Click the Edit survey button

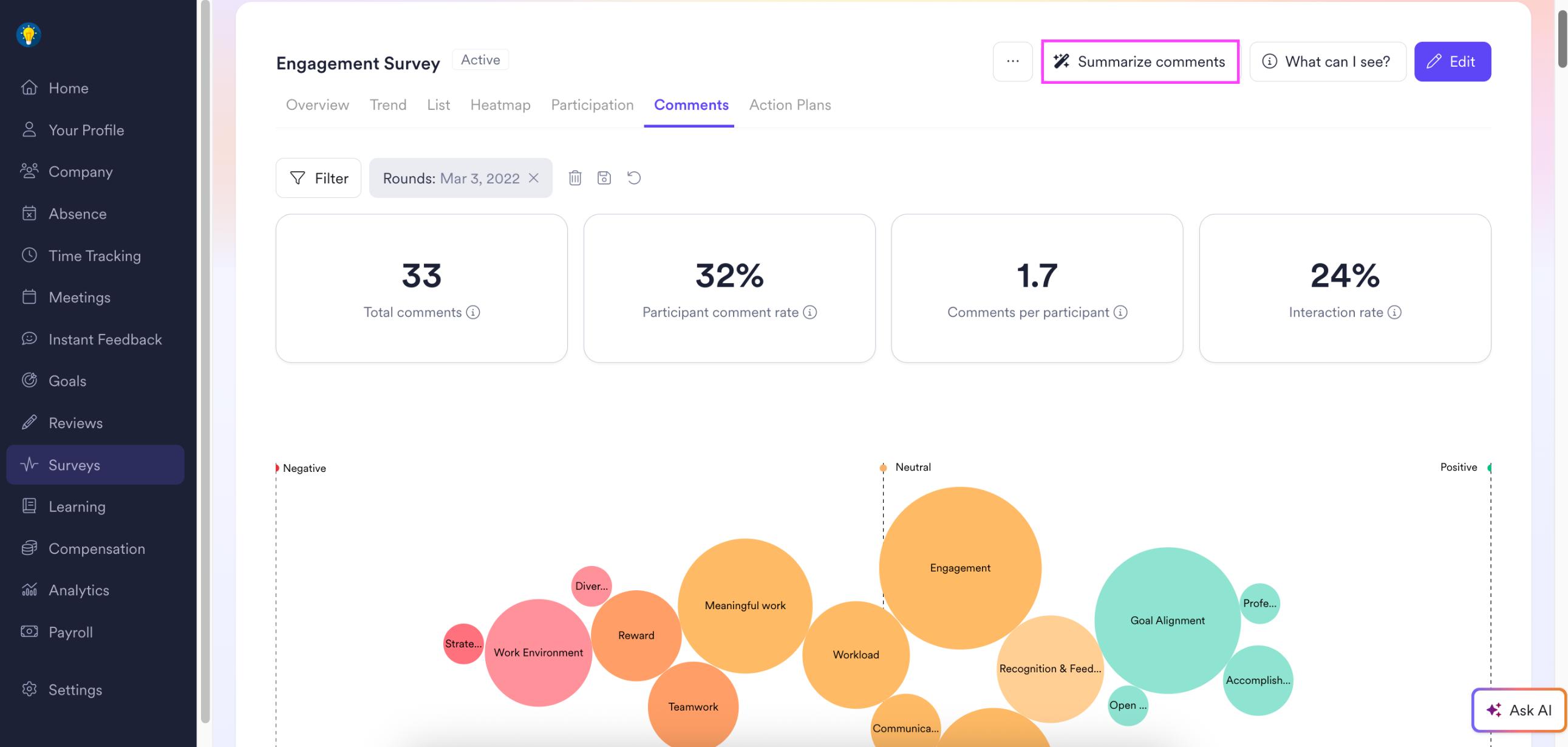point(1453,61)
